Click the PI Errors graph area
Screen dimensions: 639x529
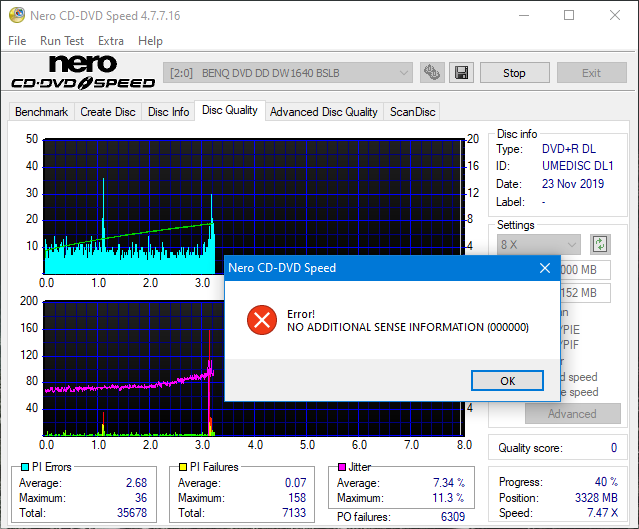[254, 206]
